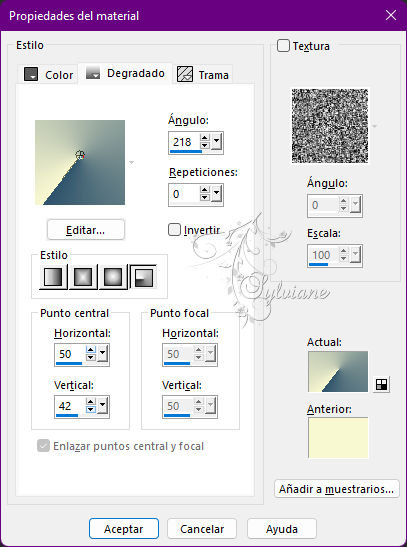This screenshot has height=547, width=407.
Task: Toggle the Invertir checkbox
Action: (x=174, y=230)
